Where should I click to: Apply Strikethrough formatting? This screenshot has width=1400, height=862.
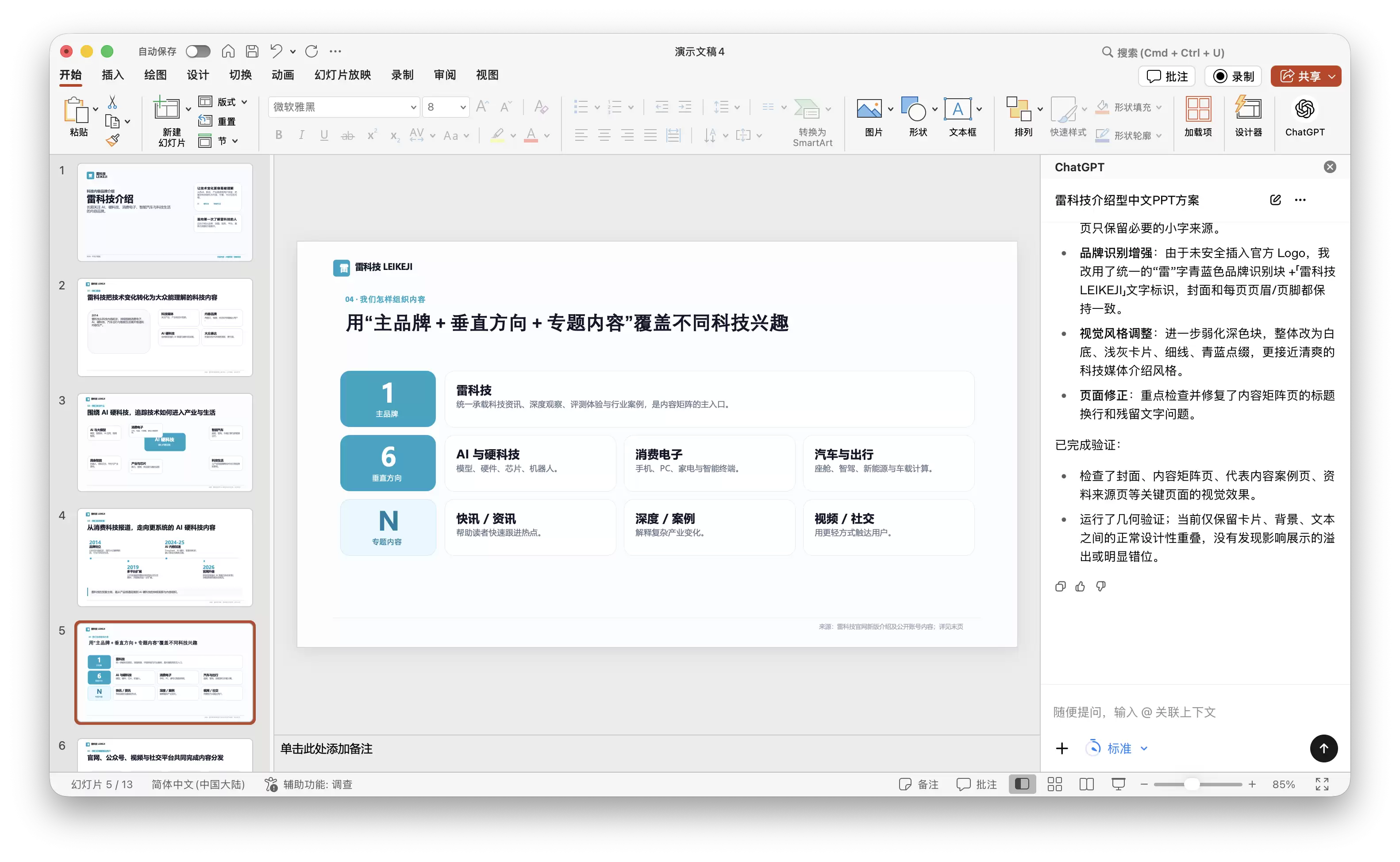(x=348, y=135)
